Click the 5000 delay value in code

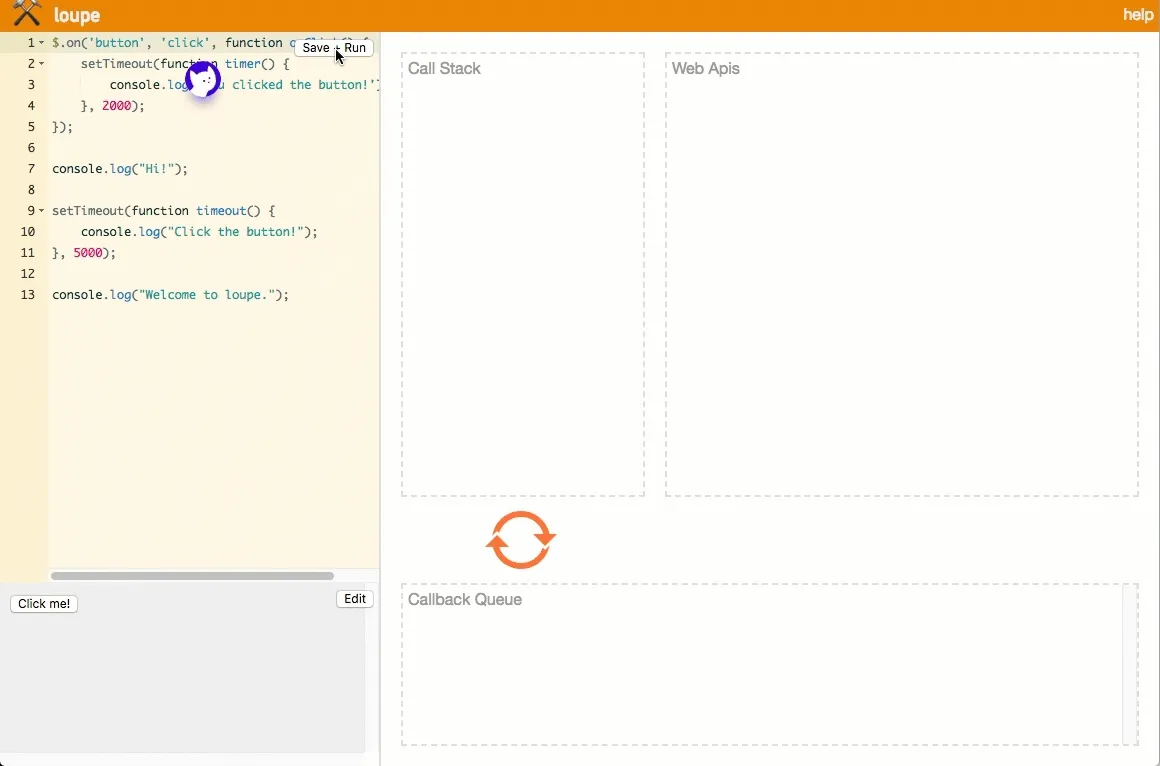[x=88, y=253]
